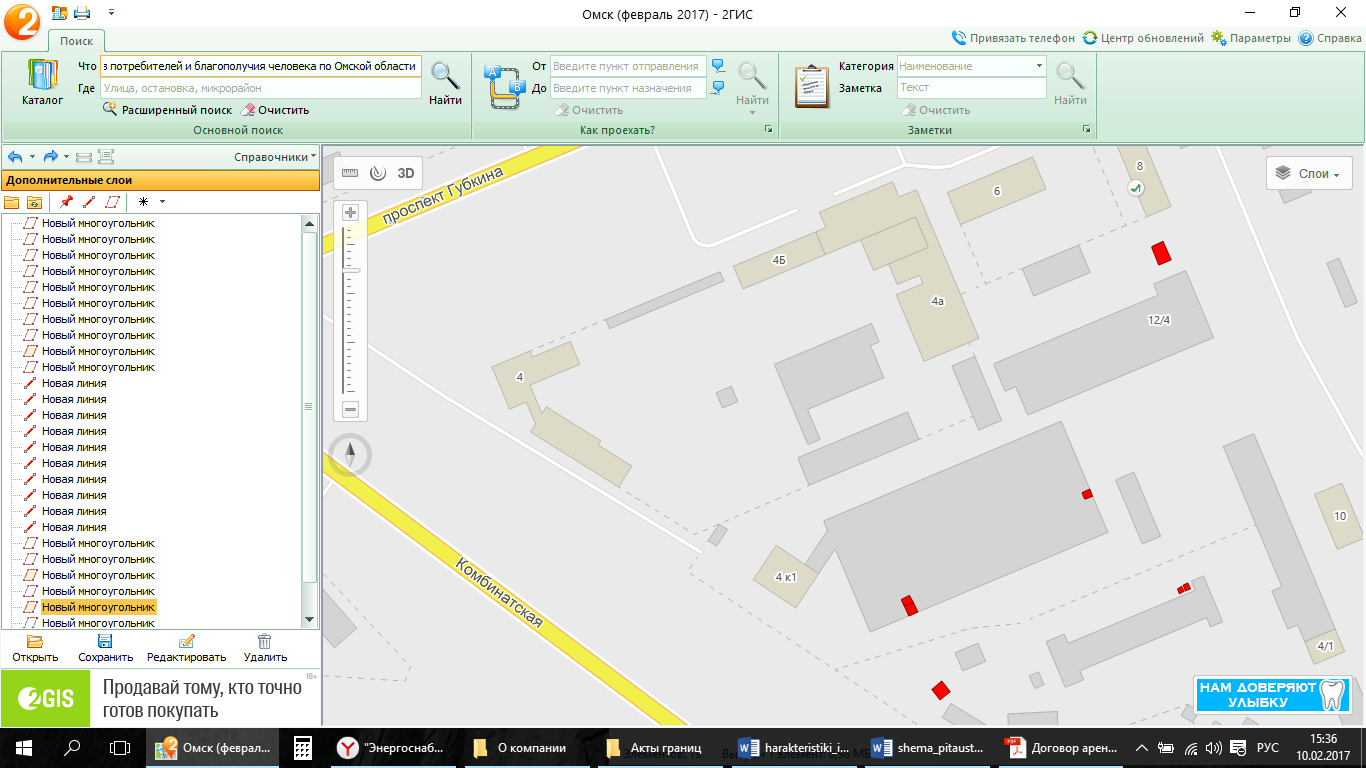Open the Каталог catalog icon
Screen dimensions: 1366x768
click(42, 82)
